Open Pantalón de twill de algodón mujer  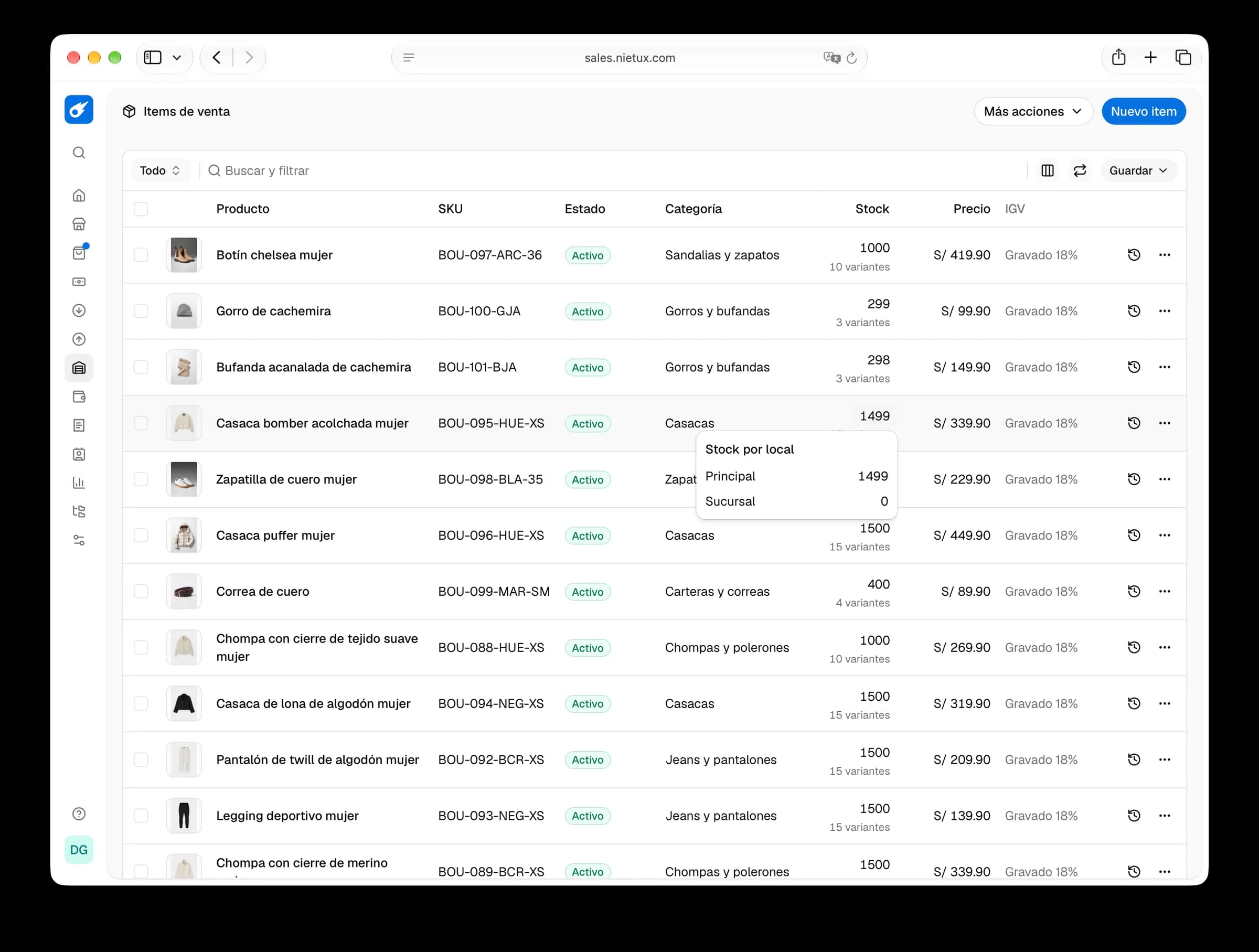tap(317, 760)
